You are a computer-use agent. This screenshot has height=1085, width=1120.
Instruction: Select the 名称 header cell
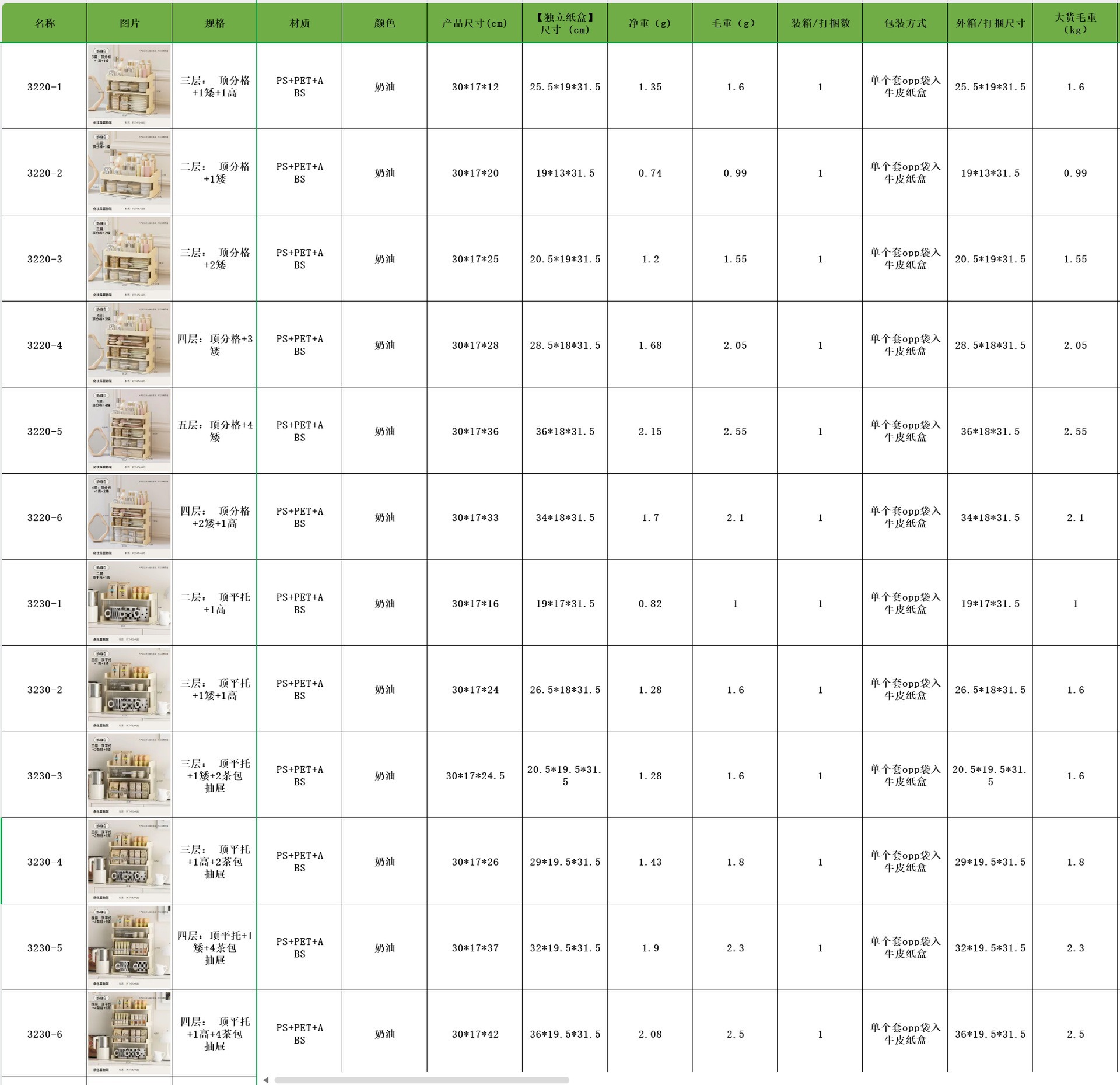coord(44,23)
